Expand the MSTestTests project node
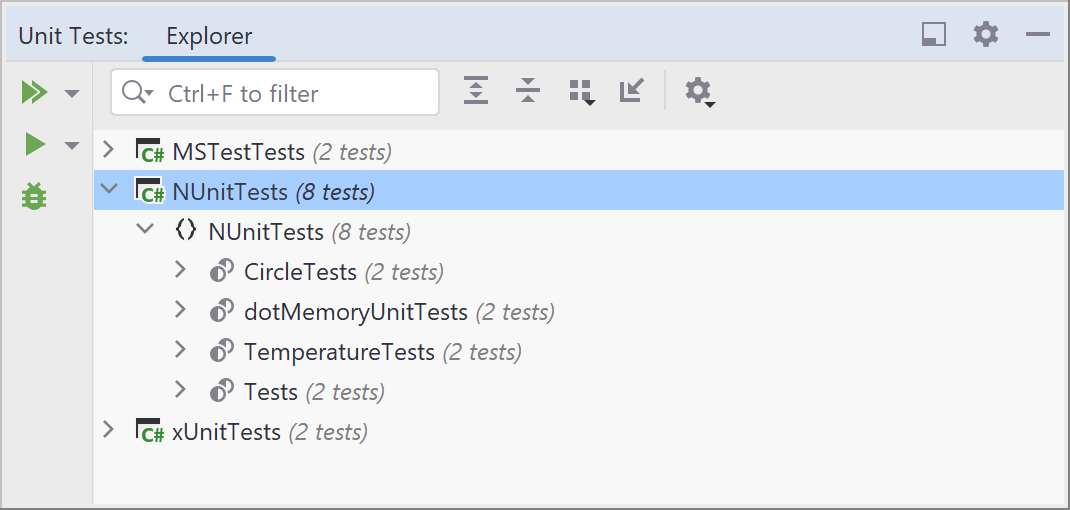This screenshot has height=510, width=1070. pos(109,151)
